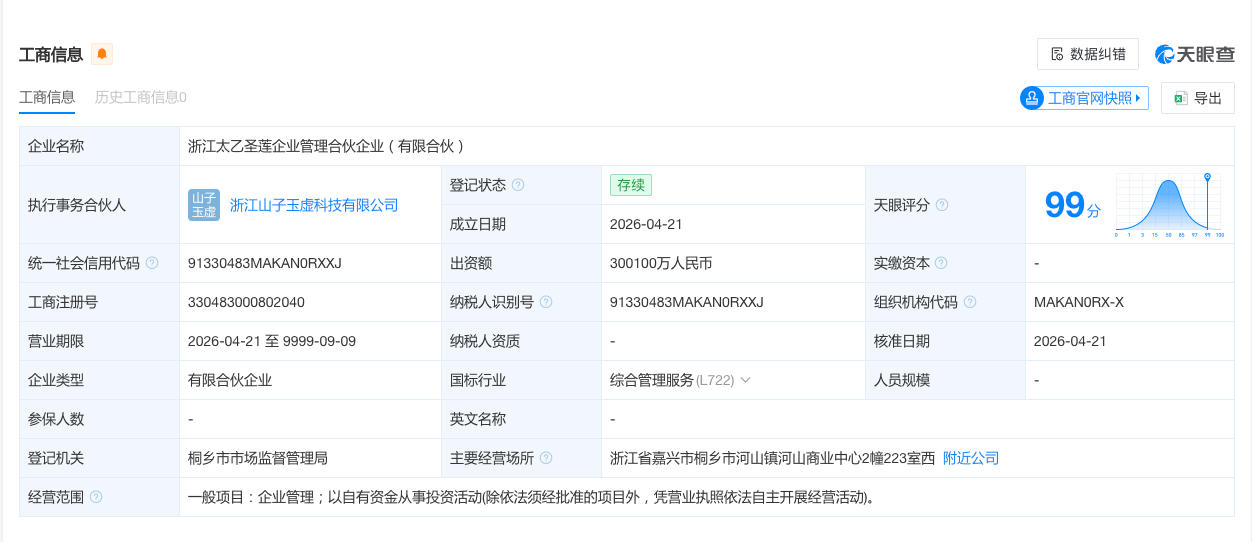Click help icon beside 天眼评分
The image size is (1252, 542).
[941, 205]
